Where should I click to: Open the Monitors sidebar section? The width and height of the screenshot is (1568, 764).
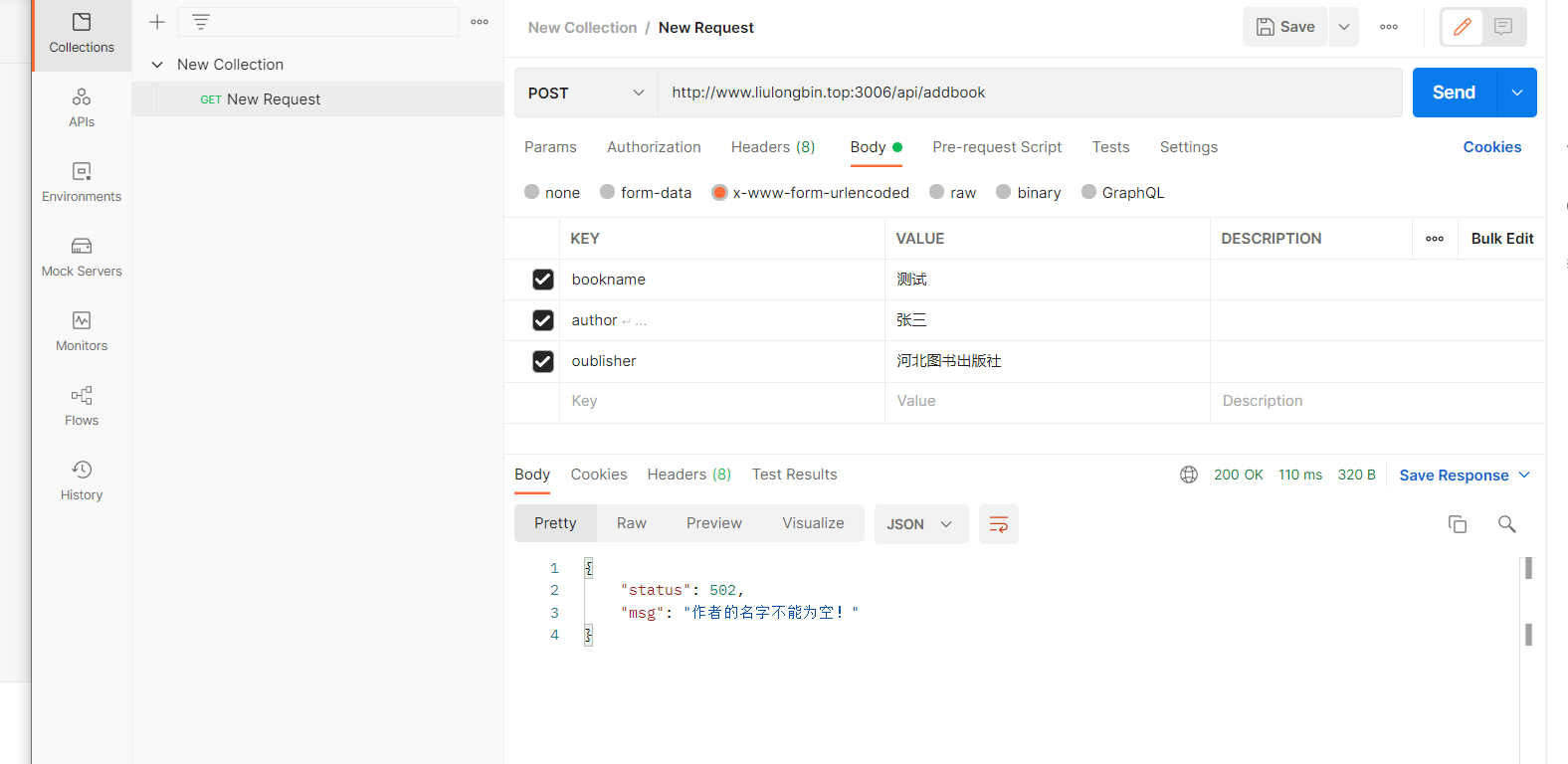tap(82, 331)
